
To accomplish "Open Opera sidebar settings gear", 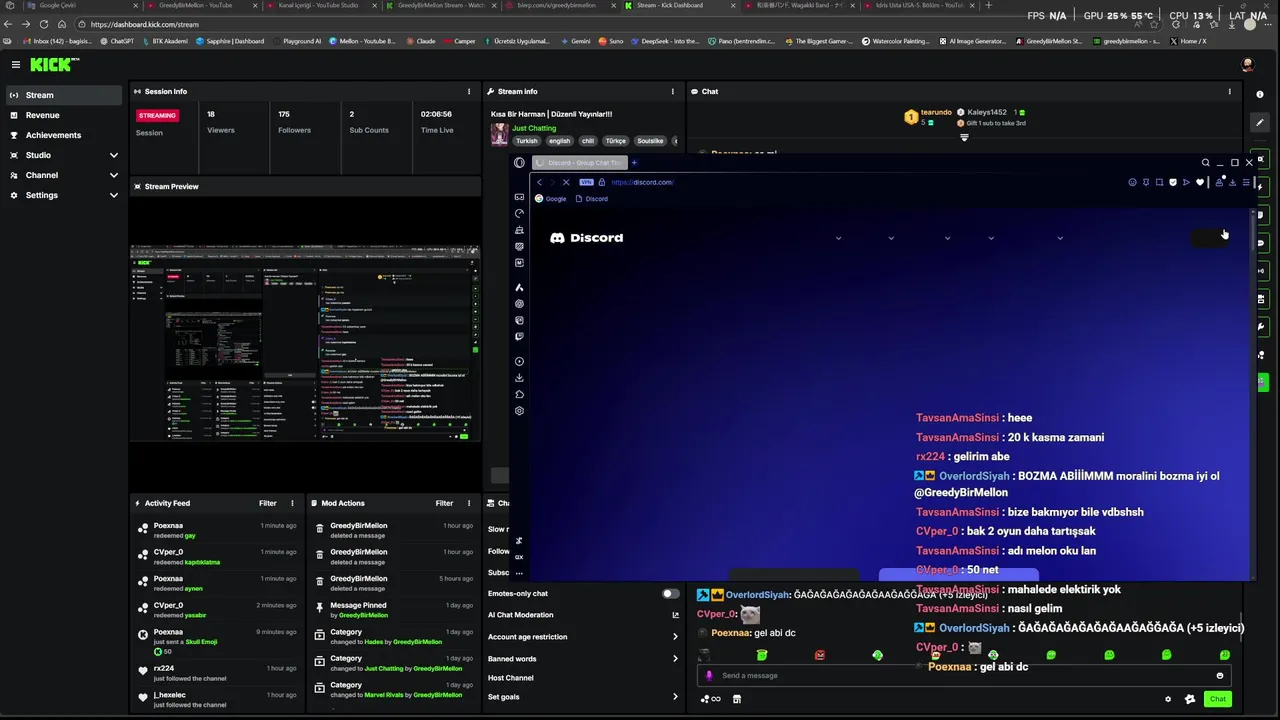I will pos(519,411).
